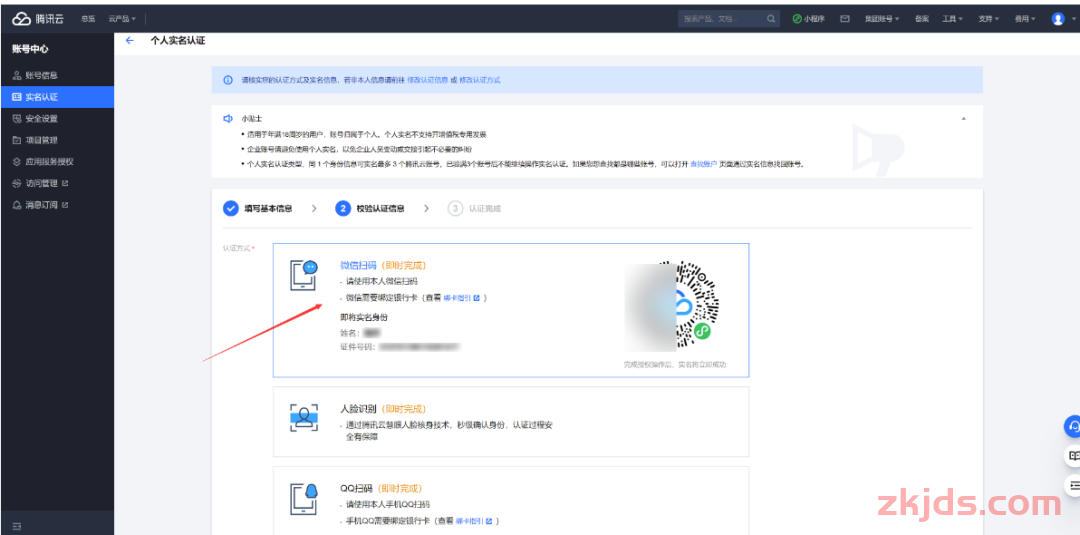Click the QQ scan phone icon
Viewport: 1080px width, 535px height.
tap(303, 499)
